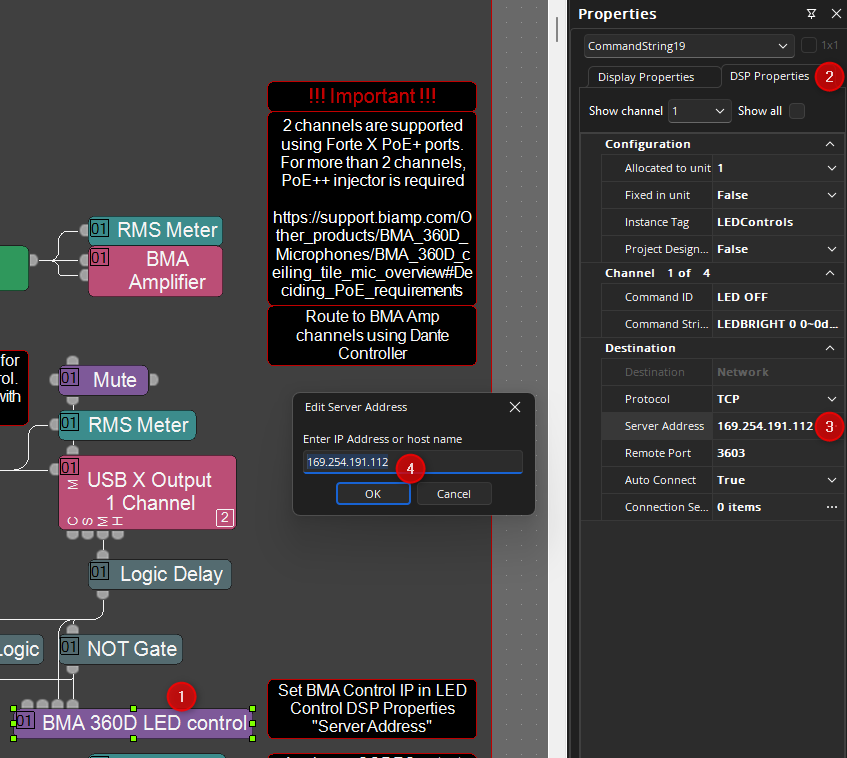Click the Command String value LEDBRIGHT
The height and width of the screenshot is (758, 847).
pos(777,324)
